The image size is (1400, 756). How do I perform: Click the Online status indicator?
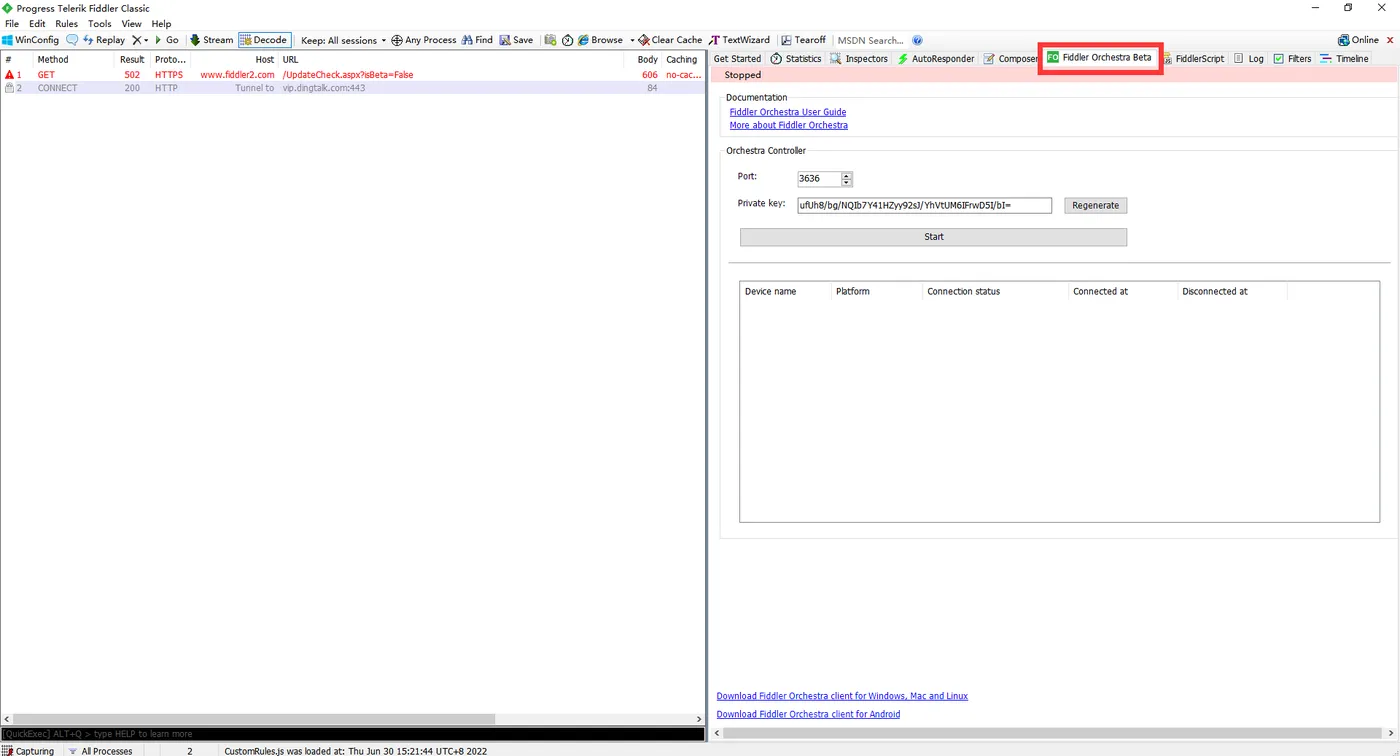[1358, 40]
